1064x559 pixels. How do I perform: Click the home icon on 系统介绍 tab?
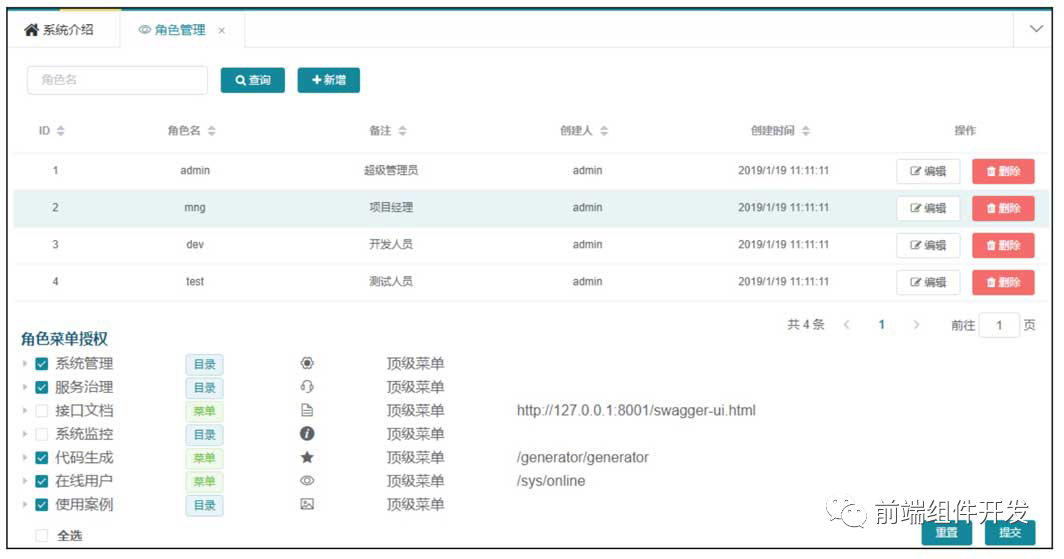click(x=31, y=30)
